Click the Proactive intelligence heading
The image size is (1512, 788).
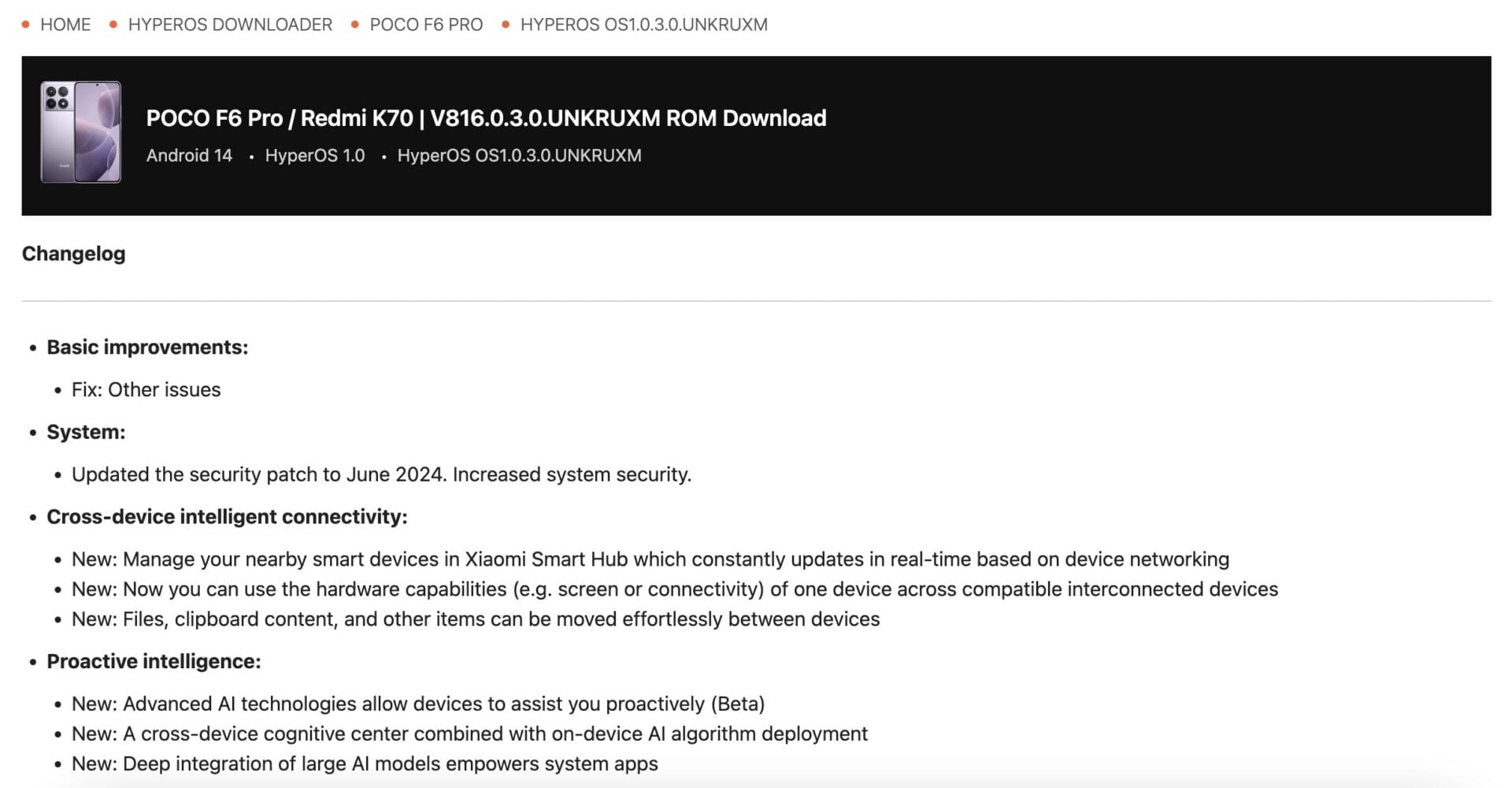point(154,662)
